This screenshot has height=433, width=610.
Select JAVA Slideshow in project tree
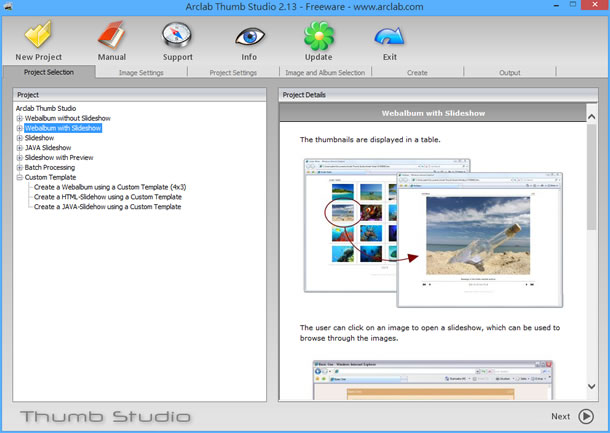point(48,148)
